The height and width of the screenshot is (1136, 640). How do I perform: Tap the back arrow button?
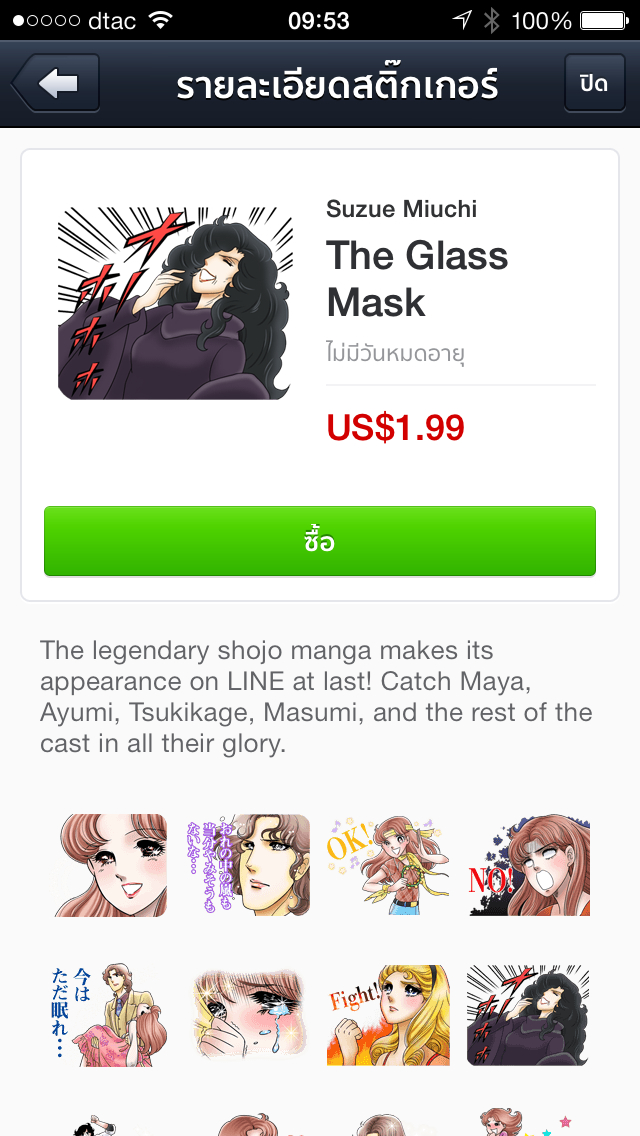[x=55, y=83]
